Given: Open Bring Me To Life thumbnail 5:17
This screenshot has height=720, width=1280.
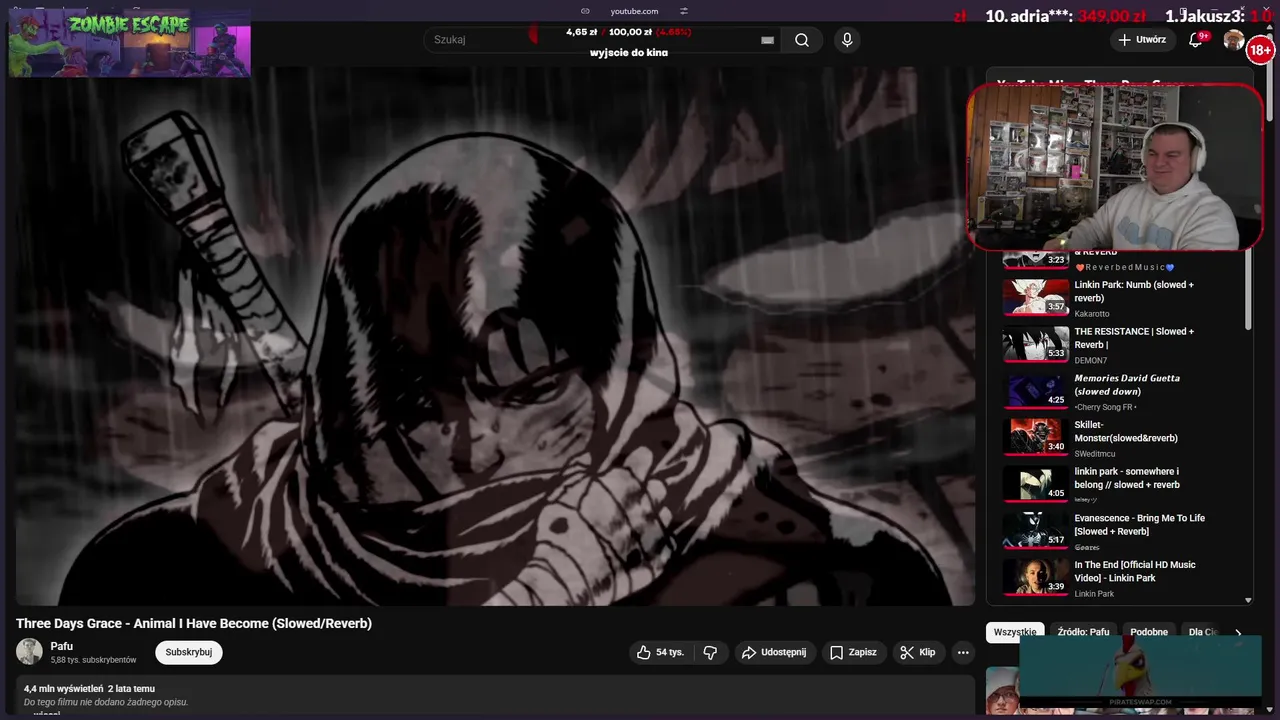Looking at the screenshot, I should pos(1036,530).
